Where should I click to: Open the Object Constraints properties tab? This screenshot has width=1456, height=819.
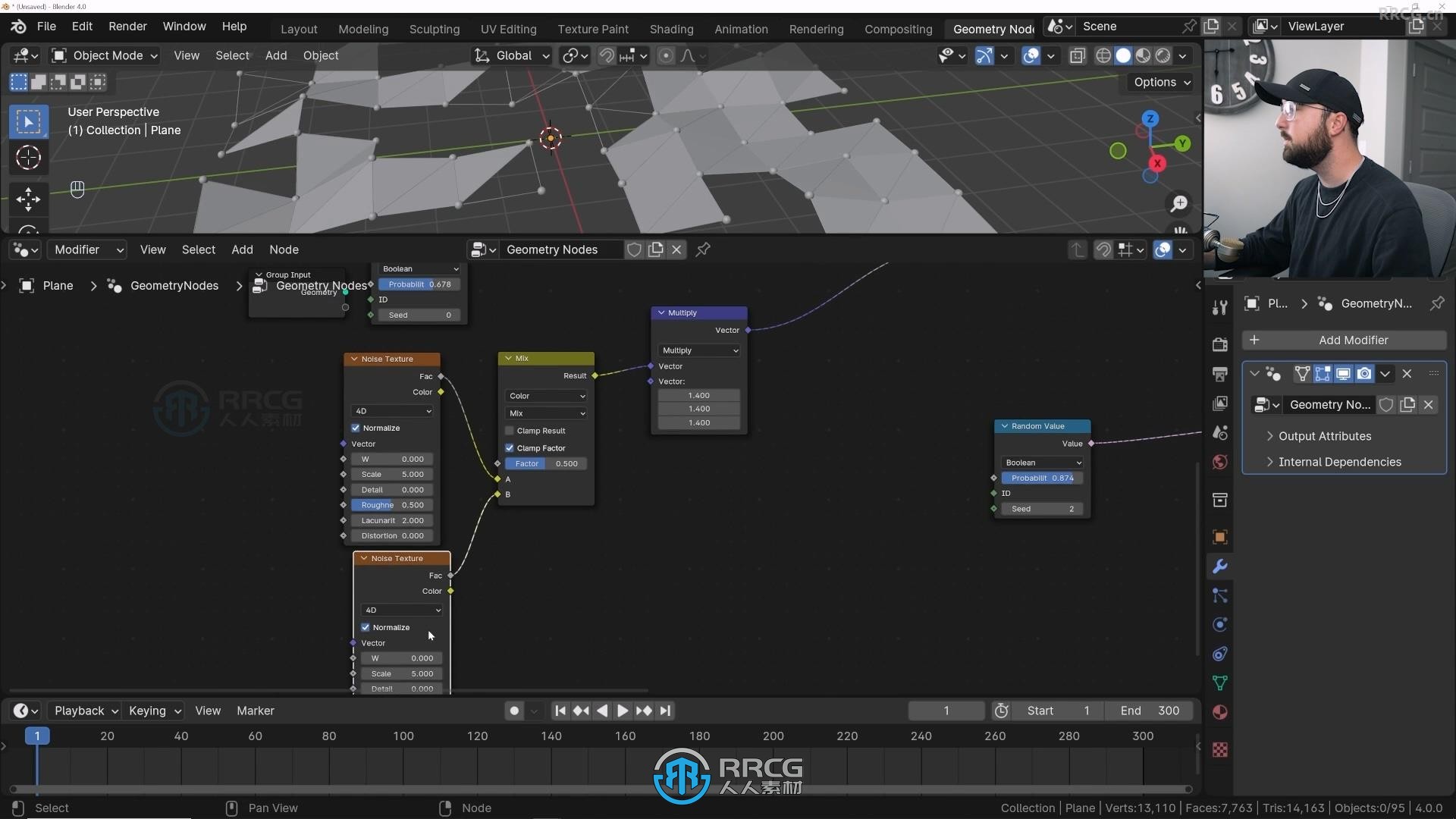[1219, 654]
